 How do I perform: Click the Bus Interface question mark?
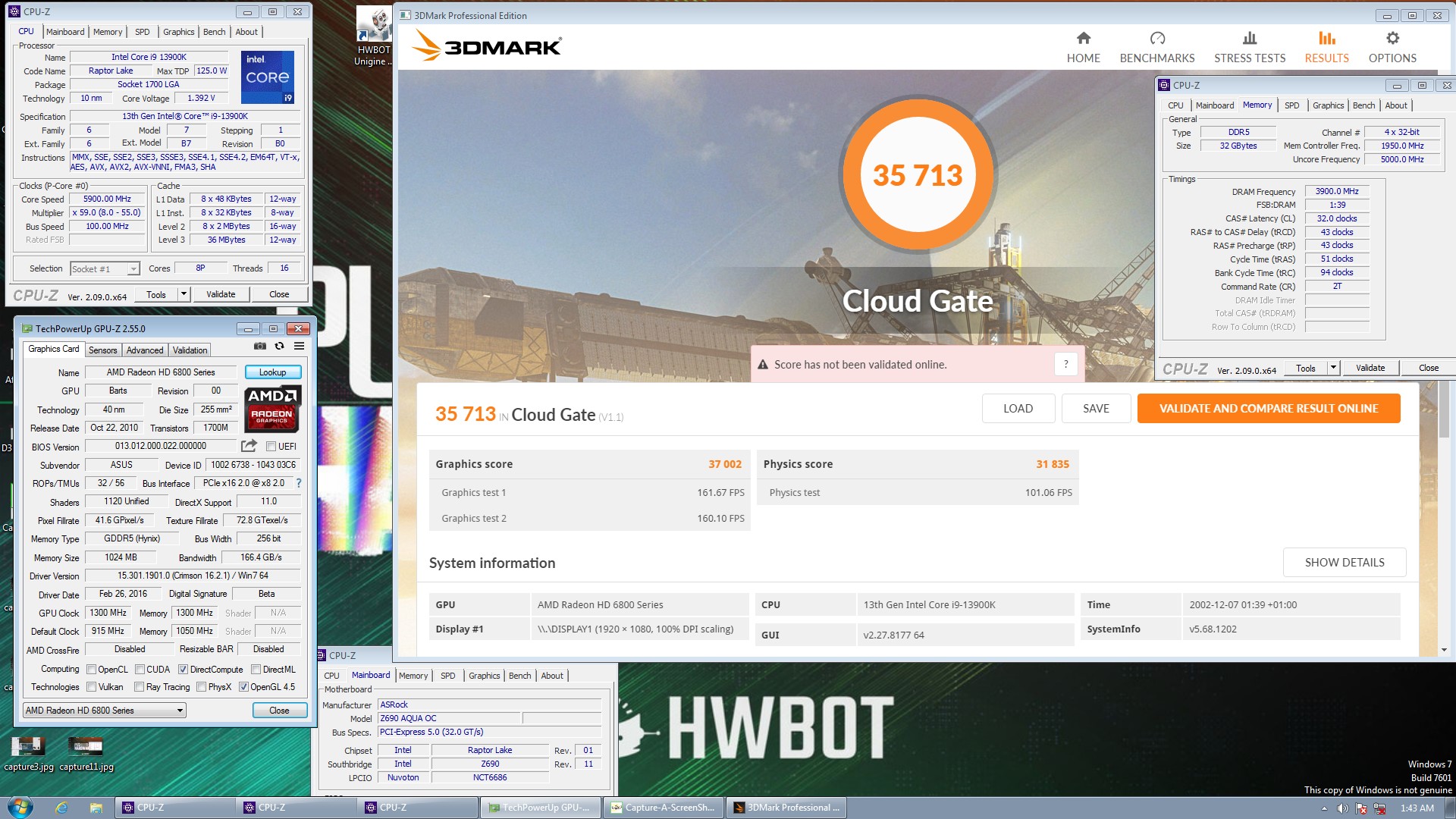pos(298,483)
